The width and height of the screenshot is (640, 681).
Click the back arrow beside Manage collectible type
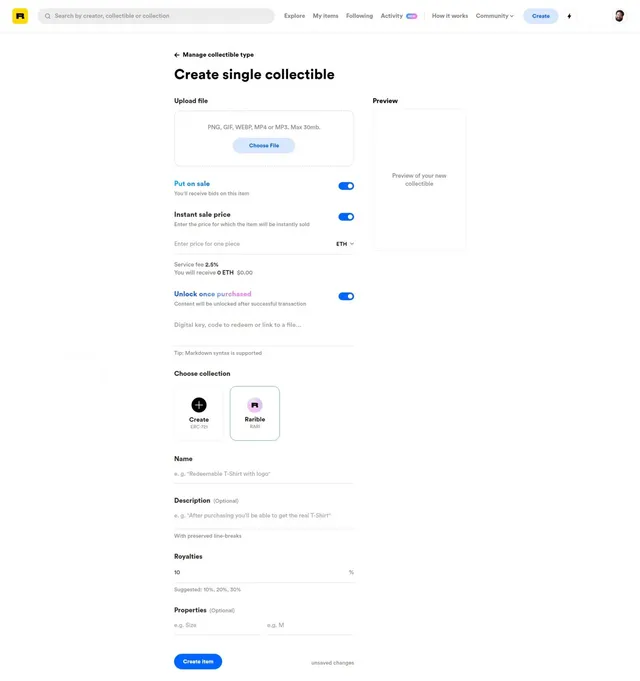point(177,55)
